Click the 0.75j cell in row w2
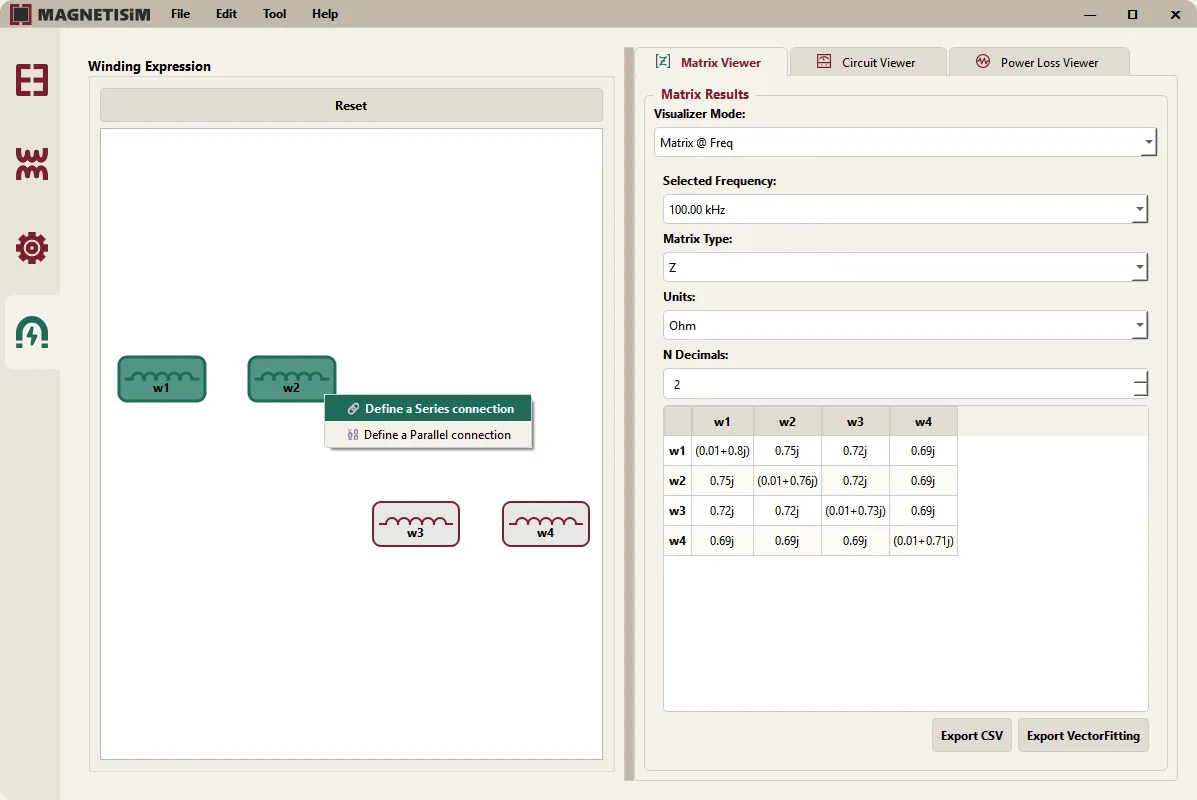1197x800 pixels. coord(722,481)
